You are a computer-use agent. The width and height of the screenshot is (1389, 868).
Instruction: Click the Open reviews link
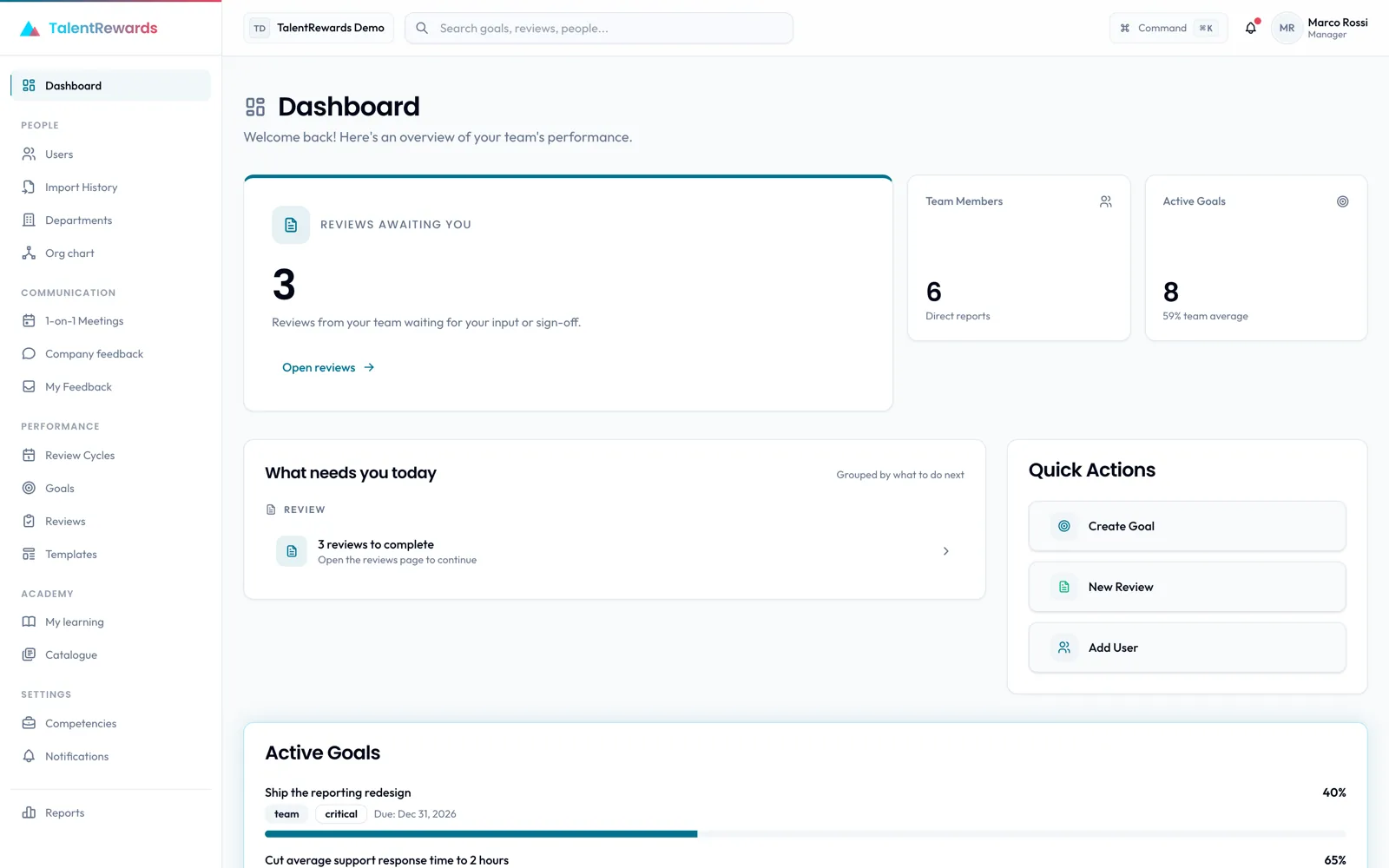point(328,367)
